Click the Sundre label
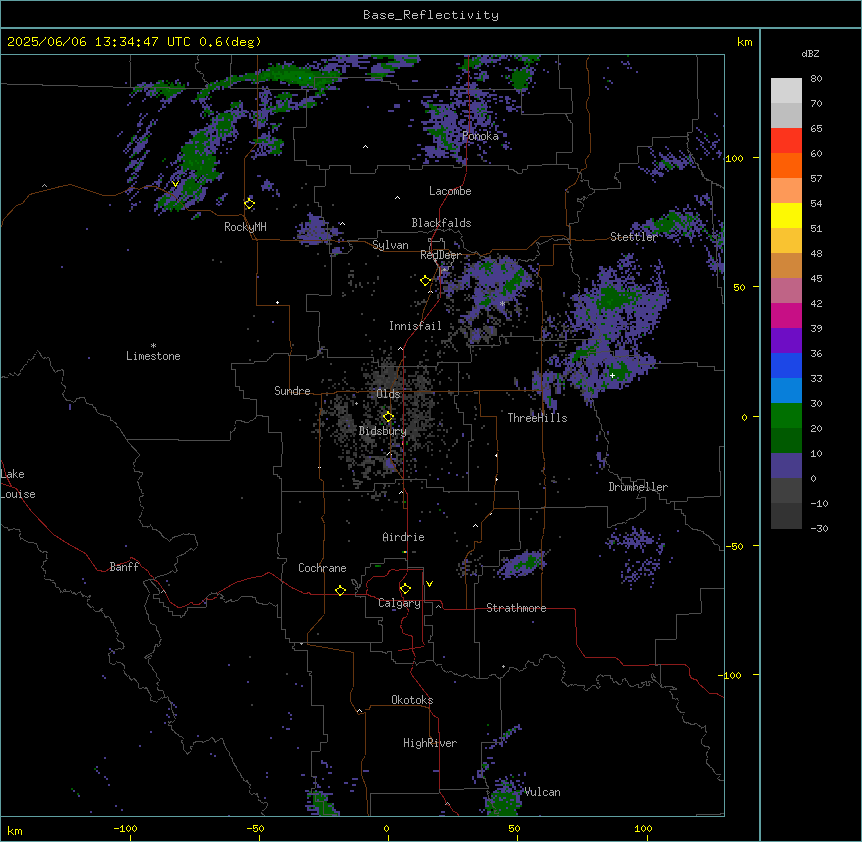 292,391
